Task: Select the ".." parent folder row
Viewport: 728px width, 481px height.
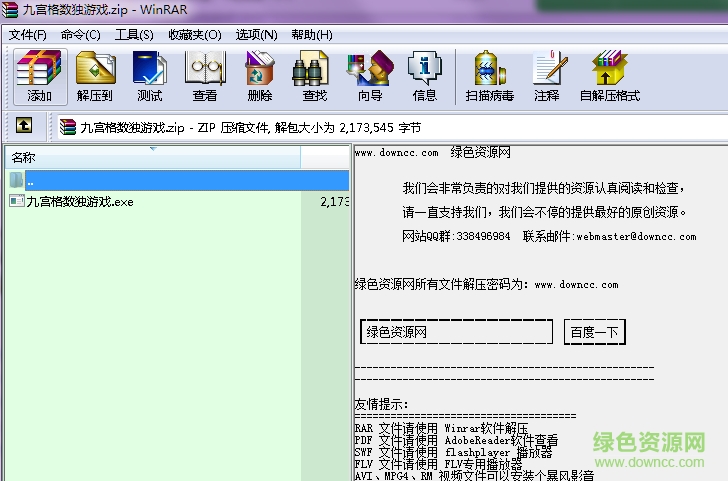Action: pos(178,180)
